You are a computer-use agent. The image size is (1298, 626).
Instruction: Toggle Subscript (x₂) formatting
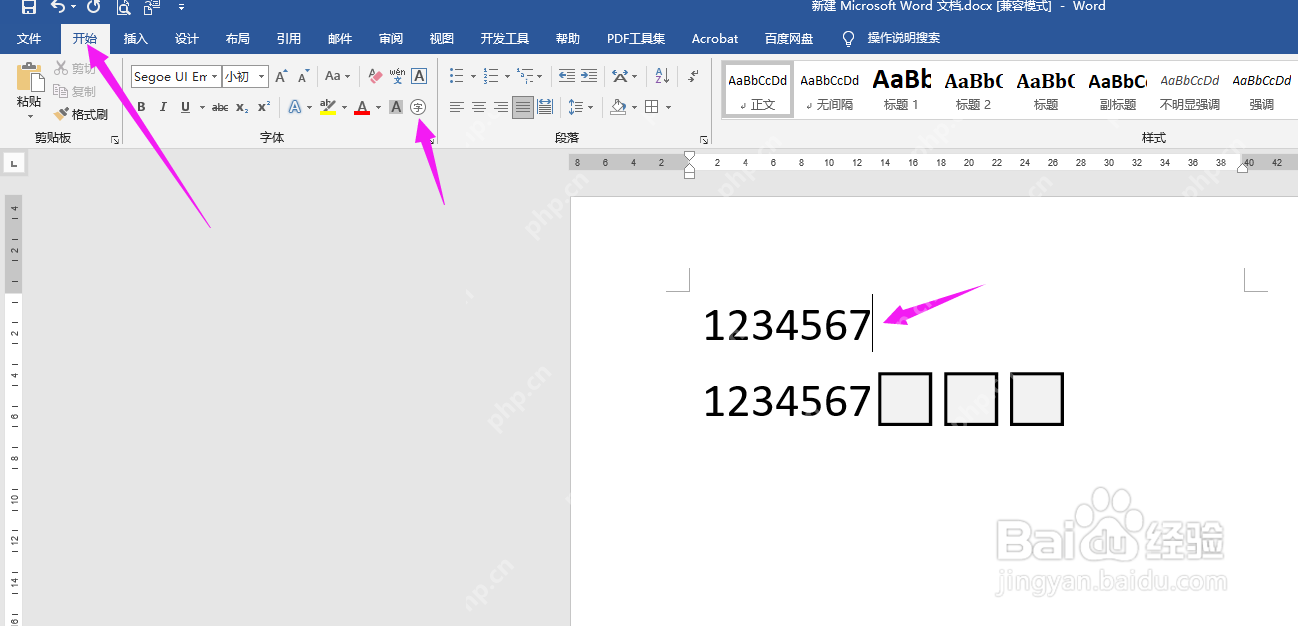pyautogui.click(x=242, y=107)
